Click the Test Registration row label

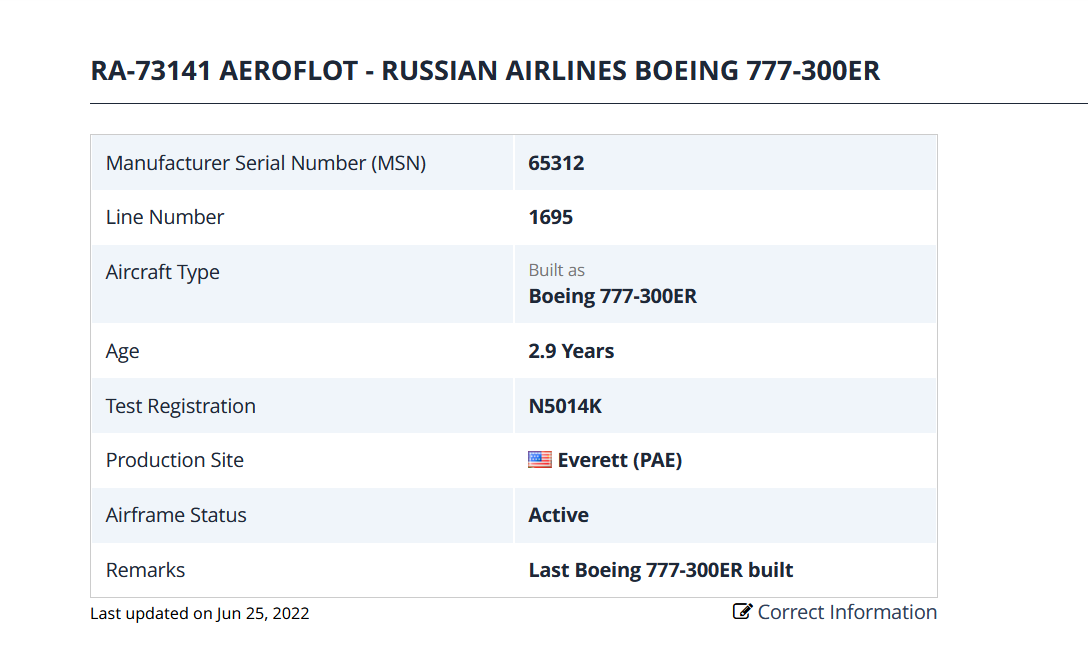[180, 406]
